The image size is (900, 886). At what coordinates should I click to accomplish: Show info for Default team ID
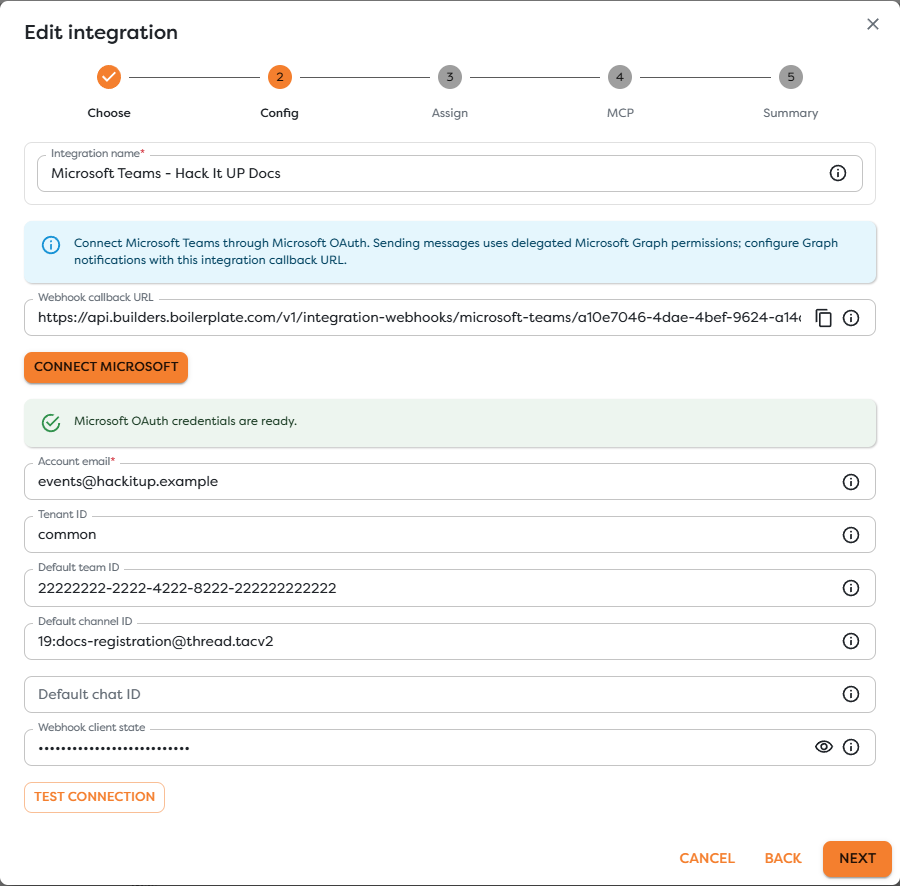coord(851,588)
